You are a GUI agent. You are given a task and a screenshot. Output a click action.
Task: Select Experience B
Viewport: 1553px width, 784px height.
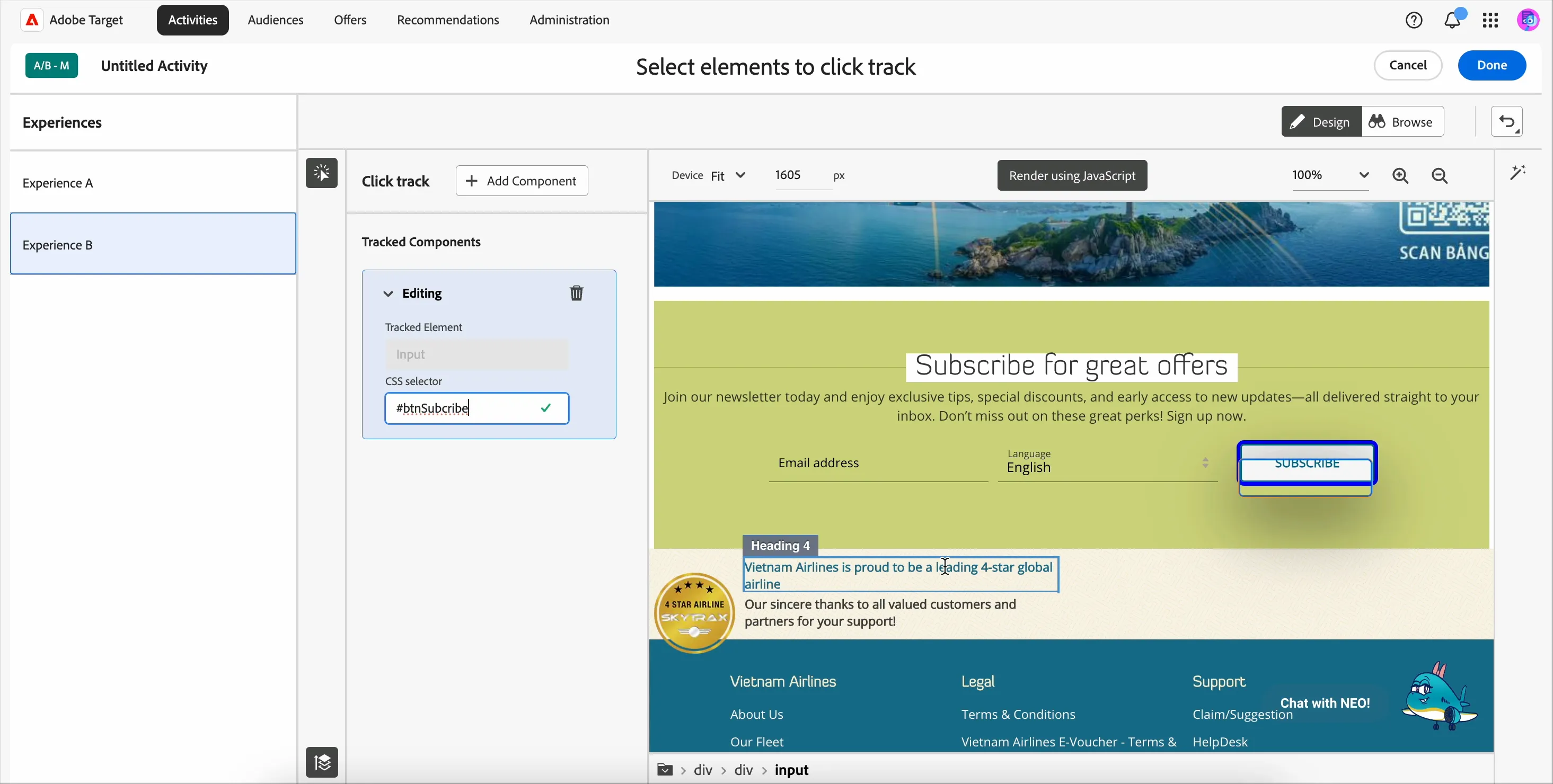pyautogui.click(x=153, y=244)
